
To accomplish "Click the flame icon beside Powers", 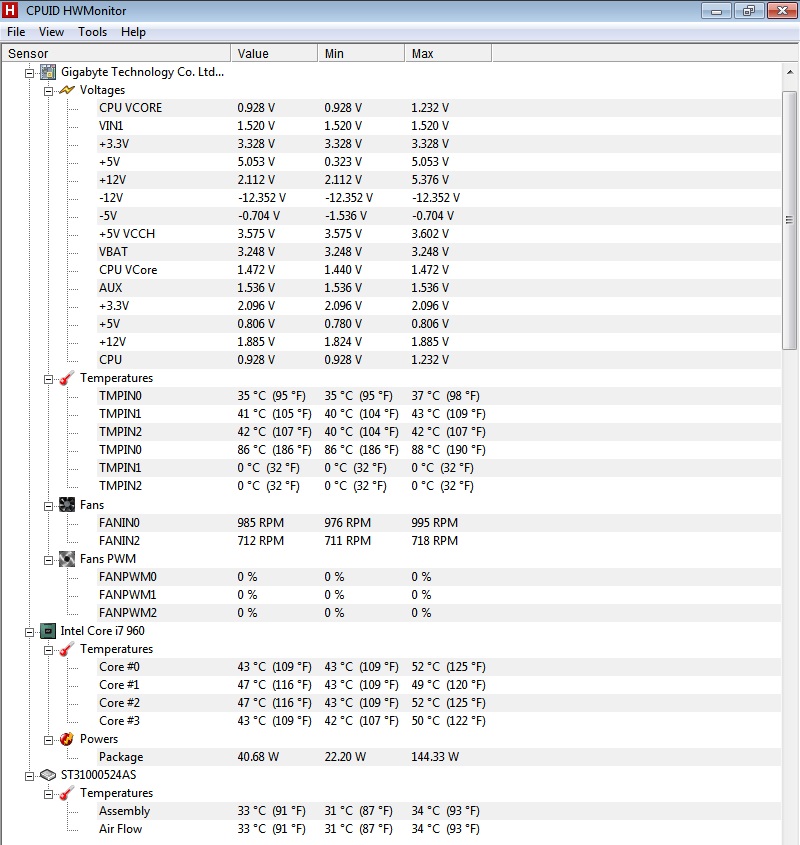I will click(67, 739).
